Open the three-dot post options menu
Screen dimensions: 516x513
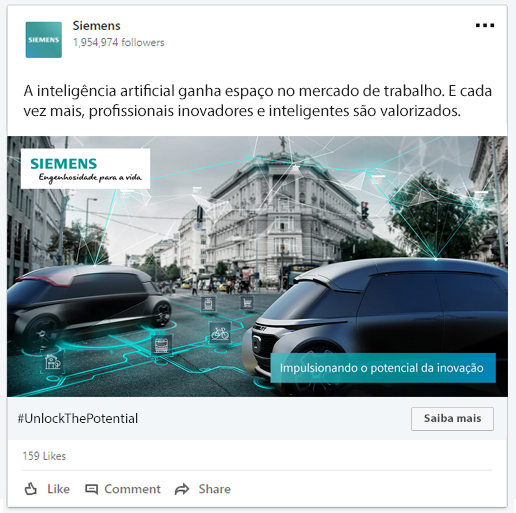point(485,25)
